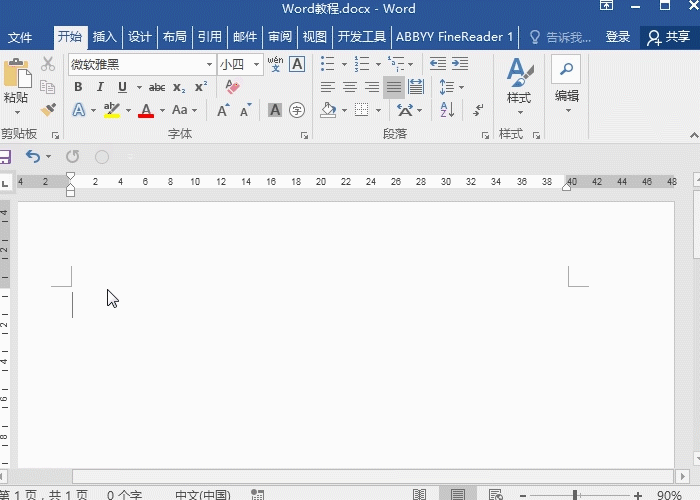Viewport: 700px width, 500px height.
Task: Click the Clear Formatting eraser icon
Action: coord(233,87)
